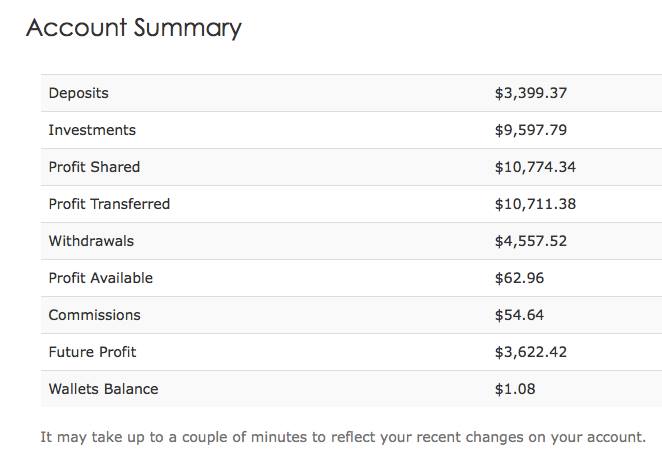The width and height of the screenshot is (662, 469).
Task: Click the Profit Available value $62.96
Action: tap(519, 278)
